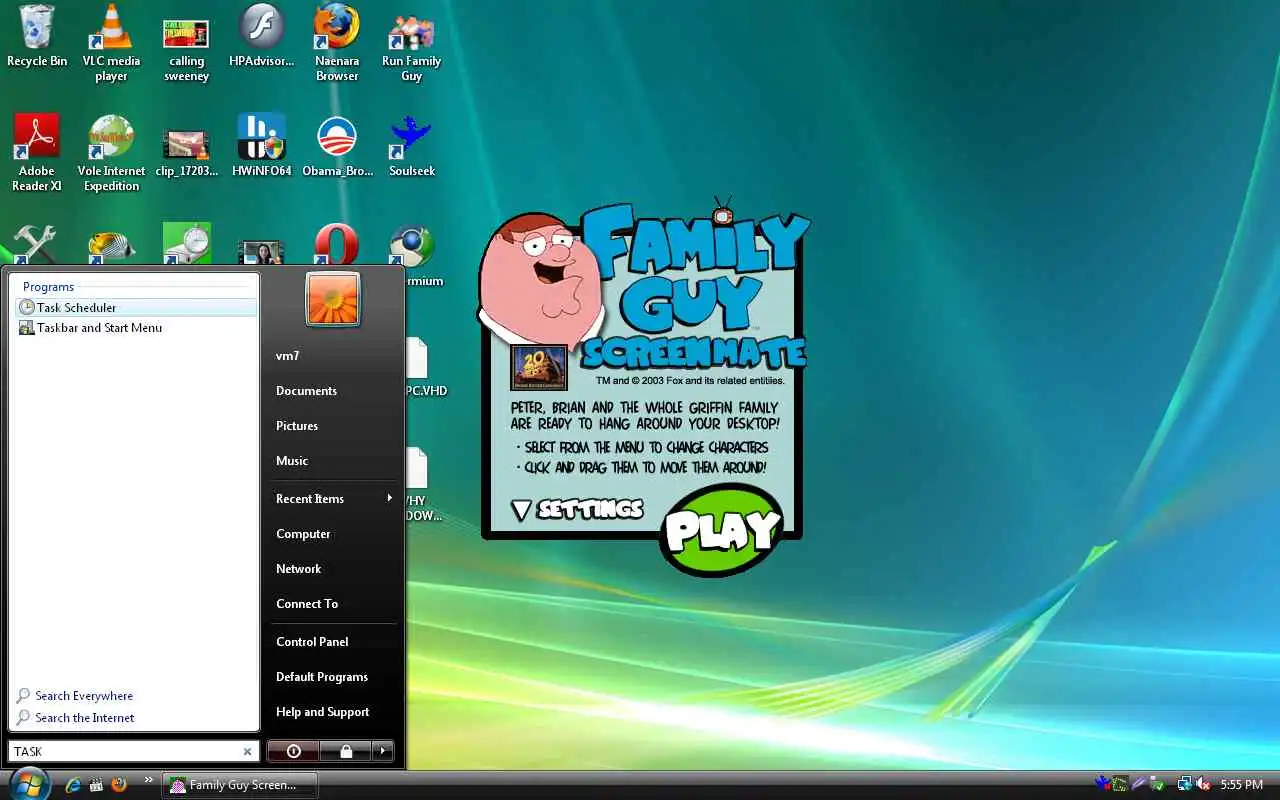Select the video thumbnail with woman
The width and height of the screenshot is (1280, 800).
(262, 252)
